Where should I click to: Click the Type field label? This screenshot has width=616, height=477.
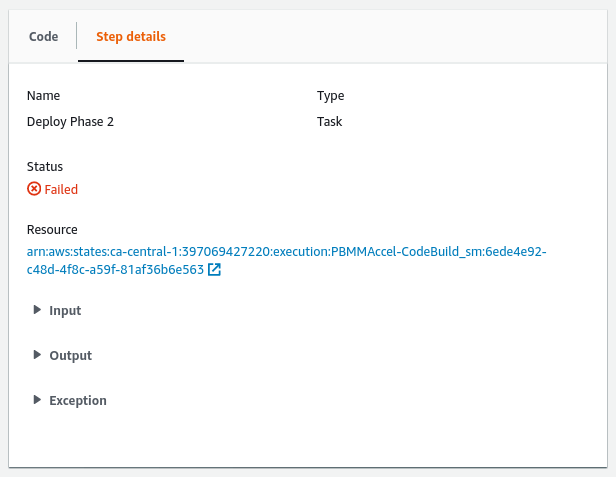(x=330, y=96)
